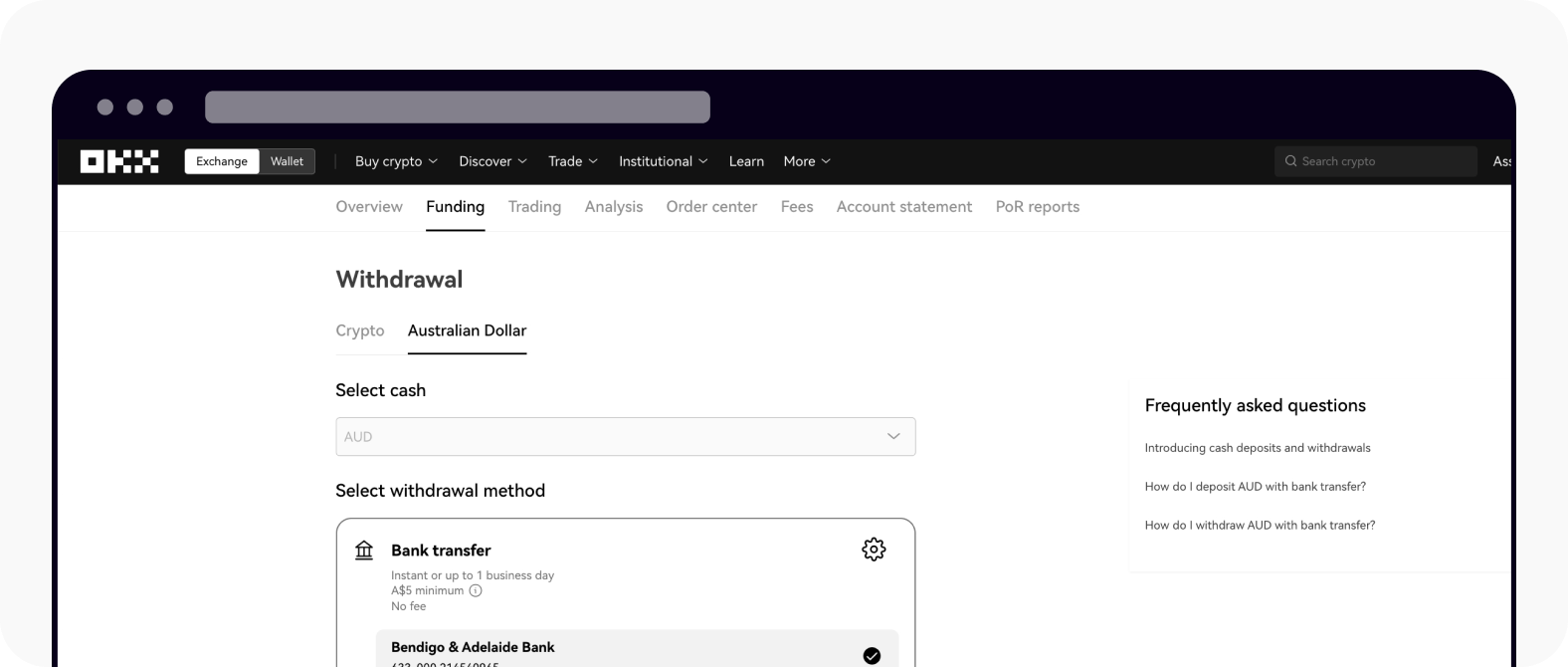Click the search magnifier icon
This screenshot has width=1568, height=667.
[1290, 161]
